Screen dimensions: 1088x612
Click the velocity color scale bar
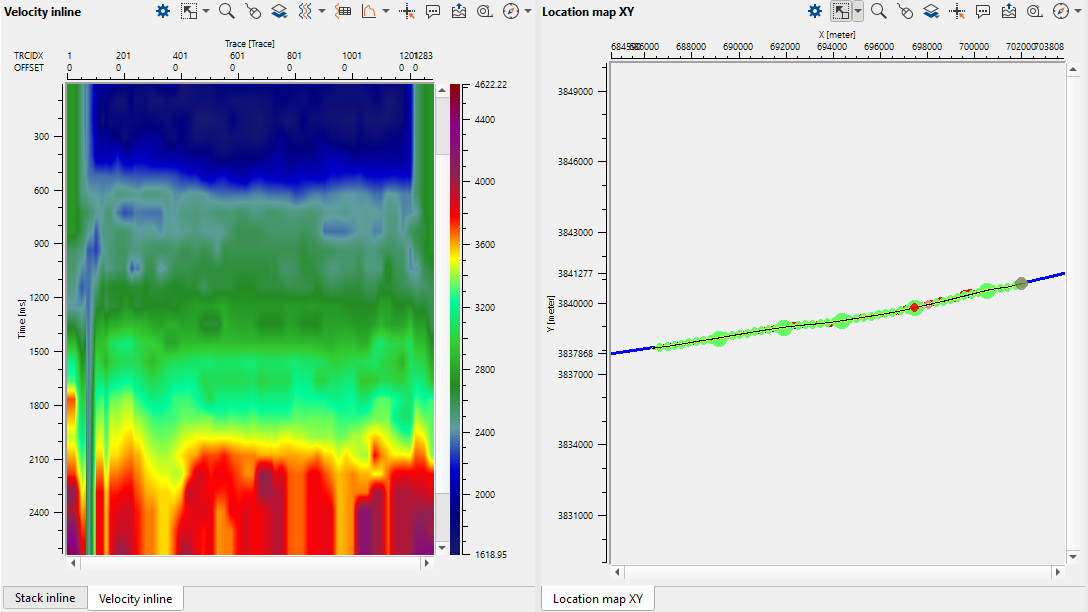(x=456, y=318)
